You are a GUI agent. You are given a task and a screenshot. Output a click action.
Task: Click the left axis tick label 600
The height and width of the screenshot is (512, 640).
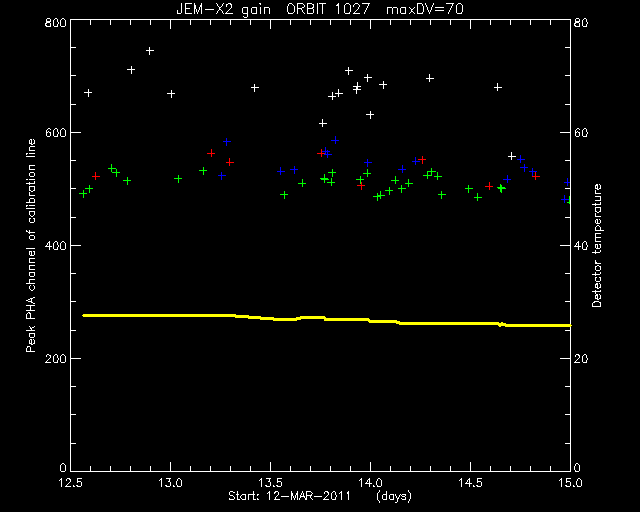[56, 133]
